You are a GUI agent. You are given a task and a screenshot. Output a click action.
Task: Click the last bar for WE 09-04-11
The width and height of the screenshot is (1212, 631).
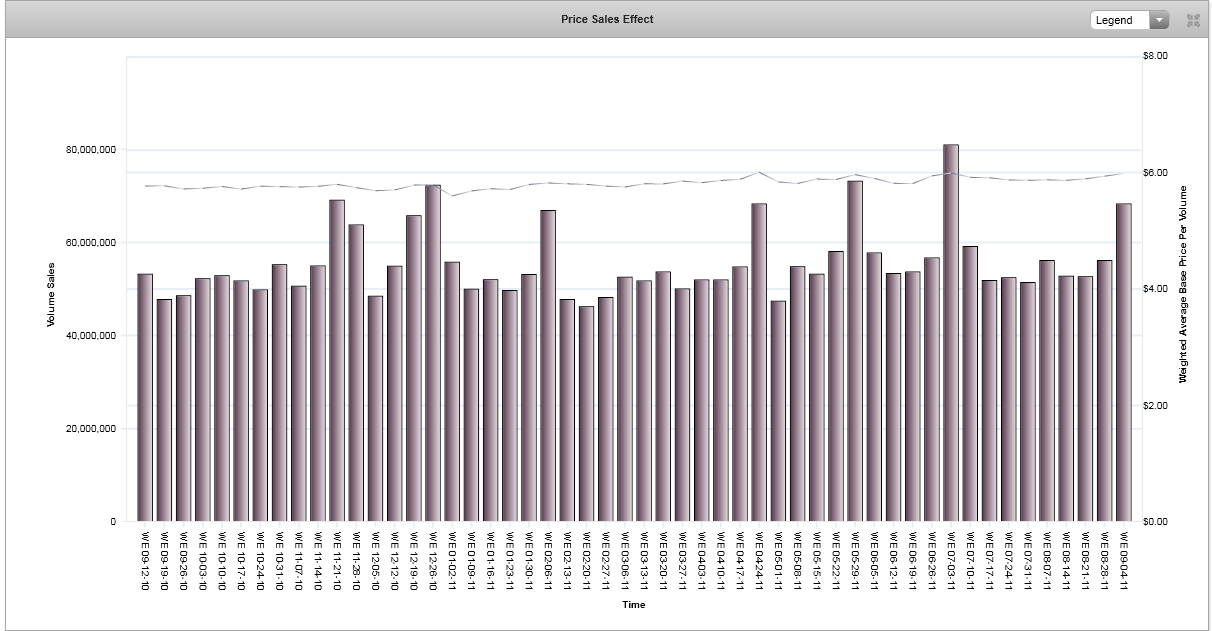click(x=1124, y=362)
